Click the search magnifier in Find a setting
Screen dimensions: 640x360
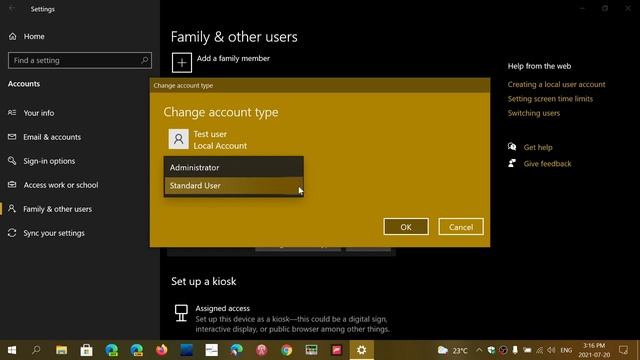pyautogui.click(x=144, y=60)
